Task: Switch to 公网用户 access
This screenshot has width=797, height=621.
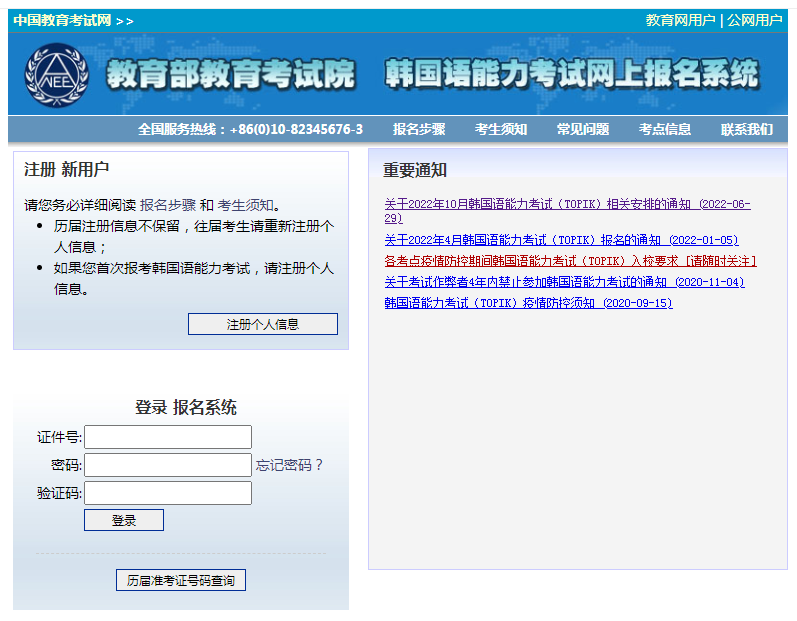Action: coord(754,20)
